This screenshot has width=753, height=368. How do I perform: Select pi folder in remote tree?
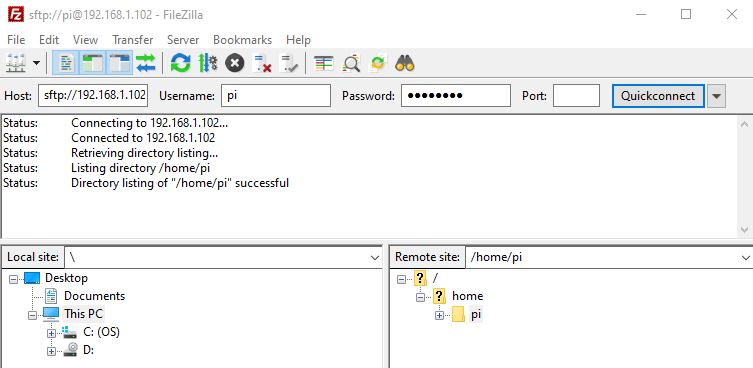click(x=476, y=315)
